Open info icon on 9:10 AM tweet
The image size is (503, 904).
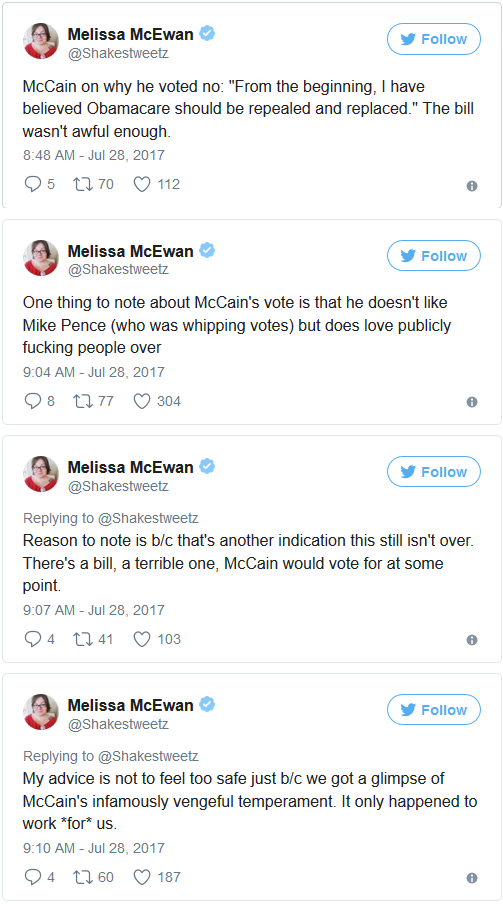point(472,878)
